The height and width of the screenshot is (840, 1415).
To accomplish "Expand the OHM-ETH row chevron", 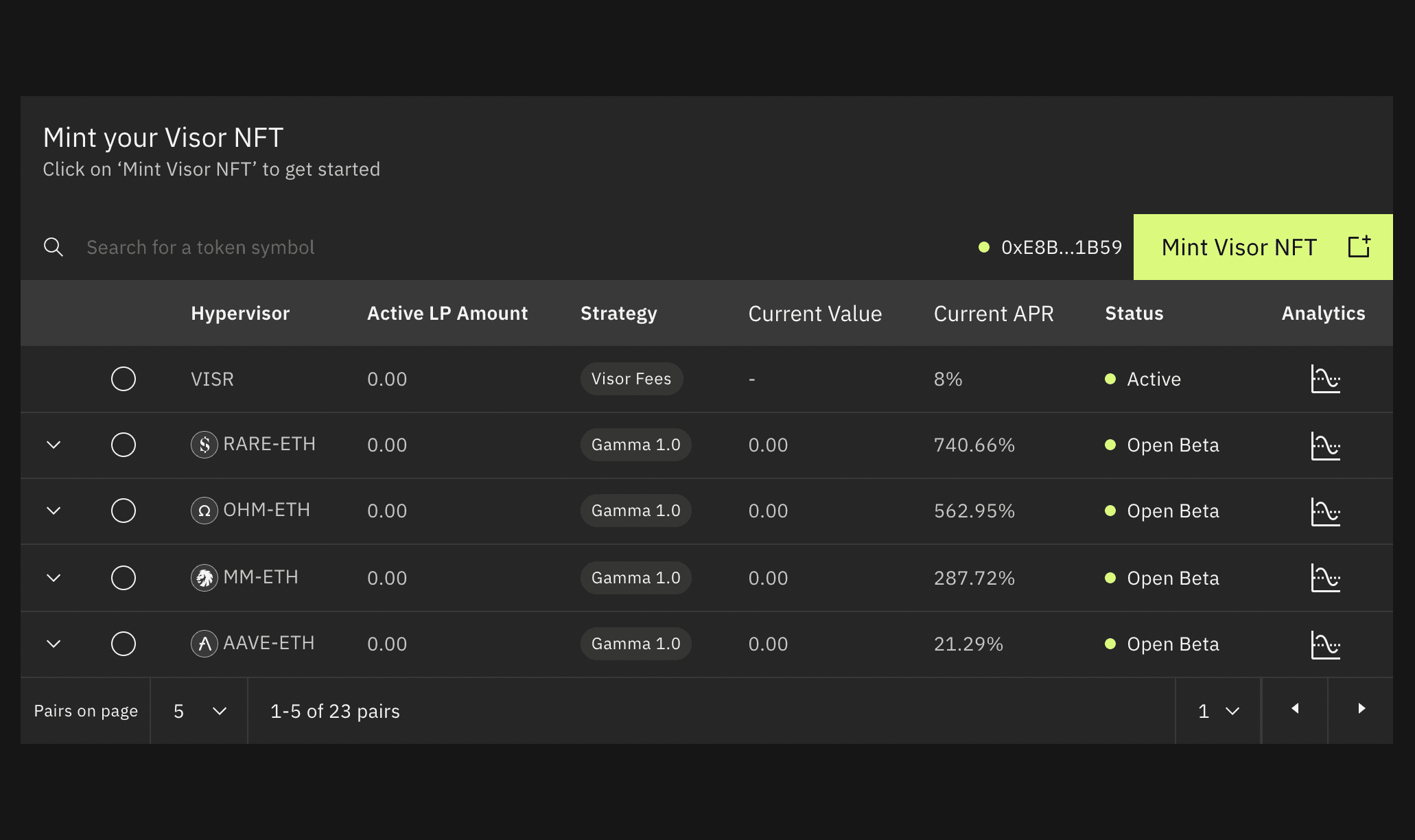I will click(54, 511).
